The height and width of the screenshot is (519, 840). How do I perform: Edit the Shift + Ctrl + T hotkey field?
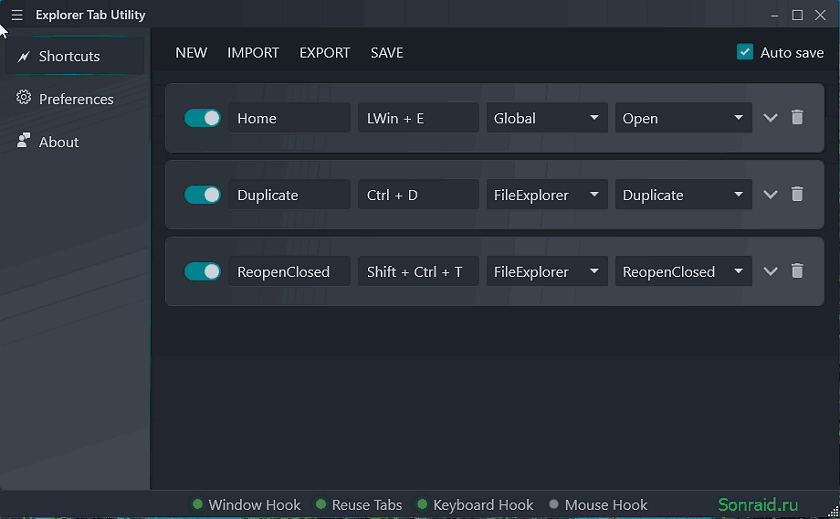click(x=418, y=271)
